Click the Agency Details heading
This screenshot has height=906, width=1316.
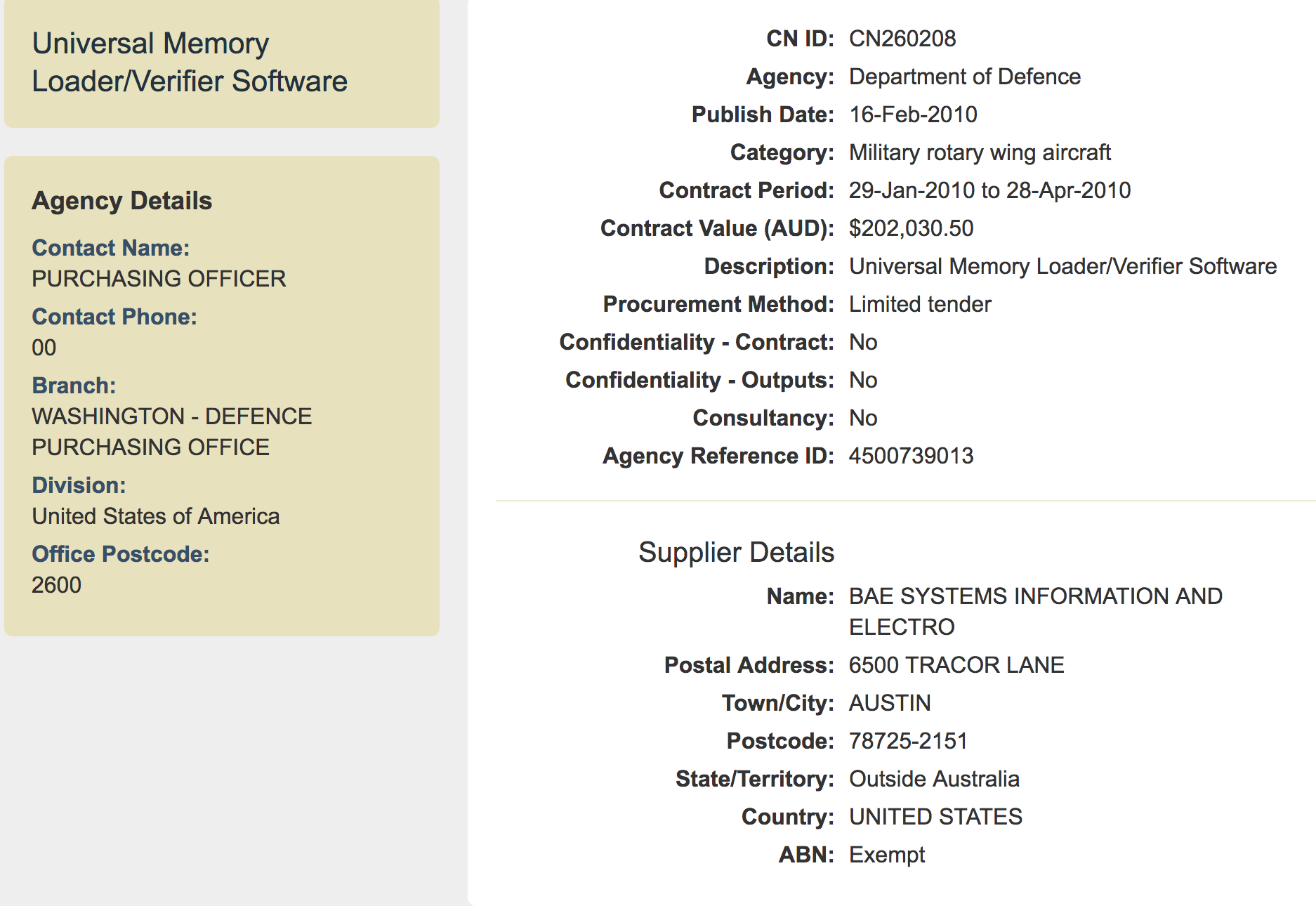122,201
